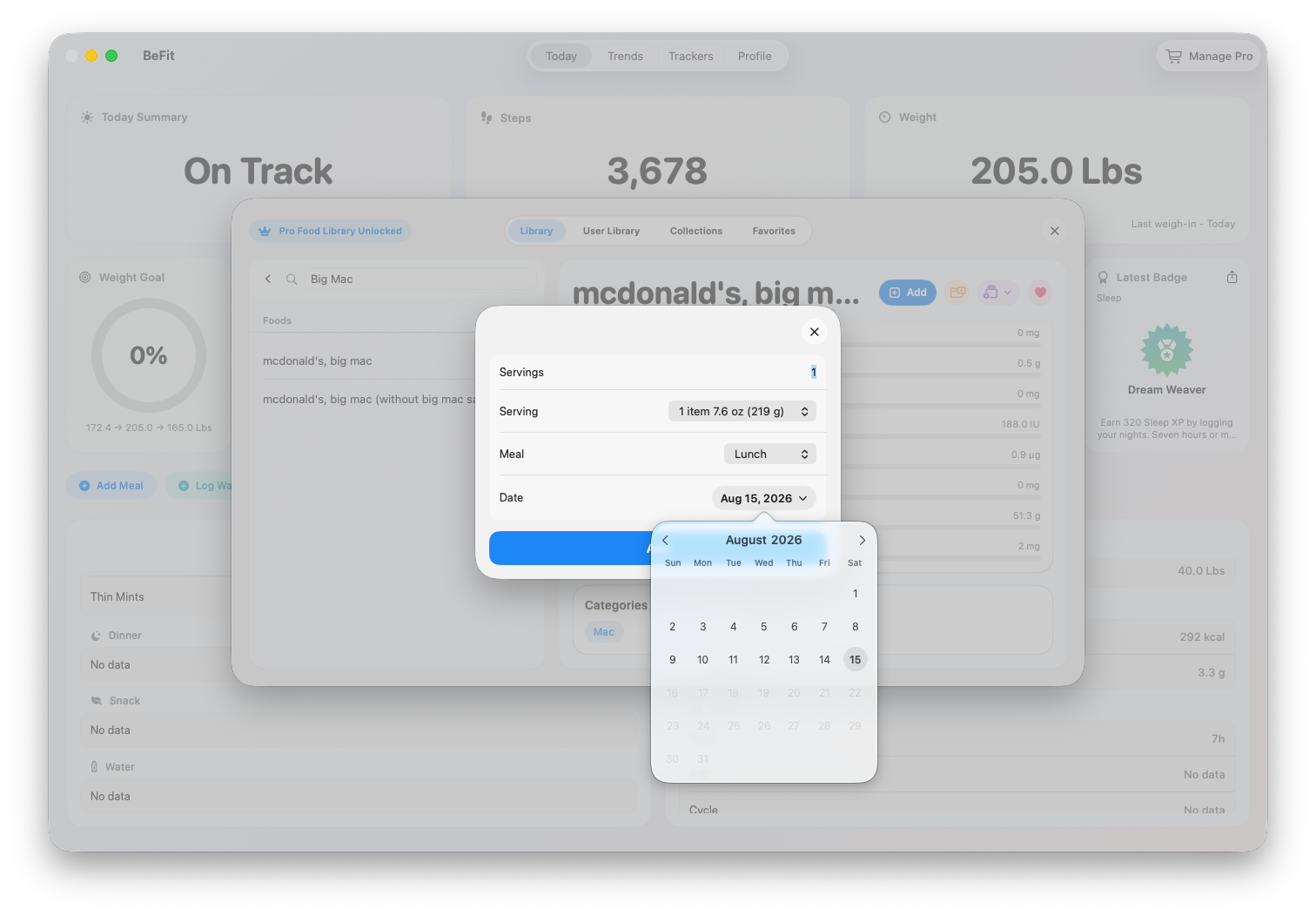Click the Manage Pro cart button
This screenshot has width=1316, height=916.
(x=1209, y=56)
